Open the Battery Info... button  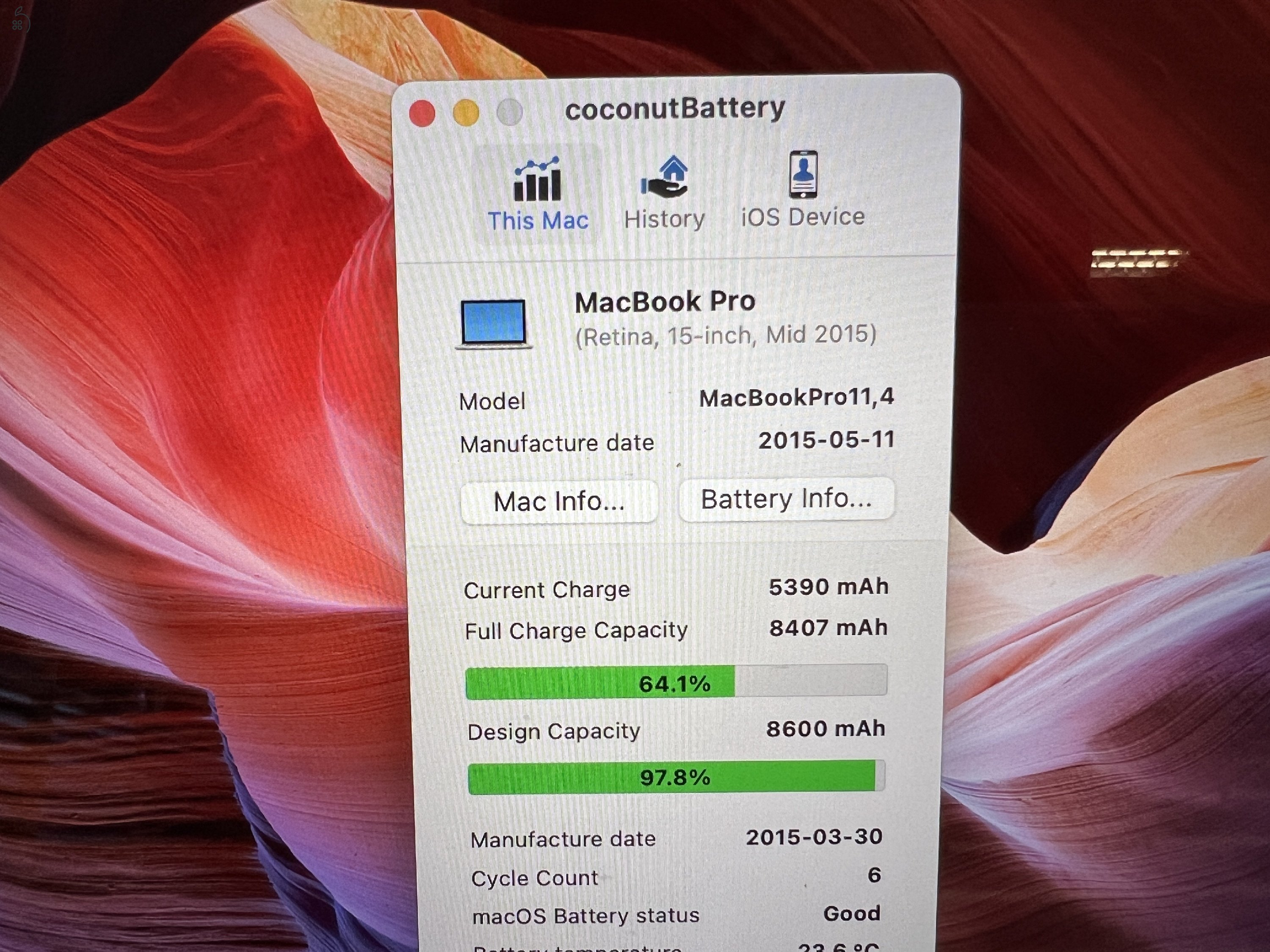[786, 499]
